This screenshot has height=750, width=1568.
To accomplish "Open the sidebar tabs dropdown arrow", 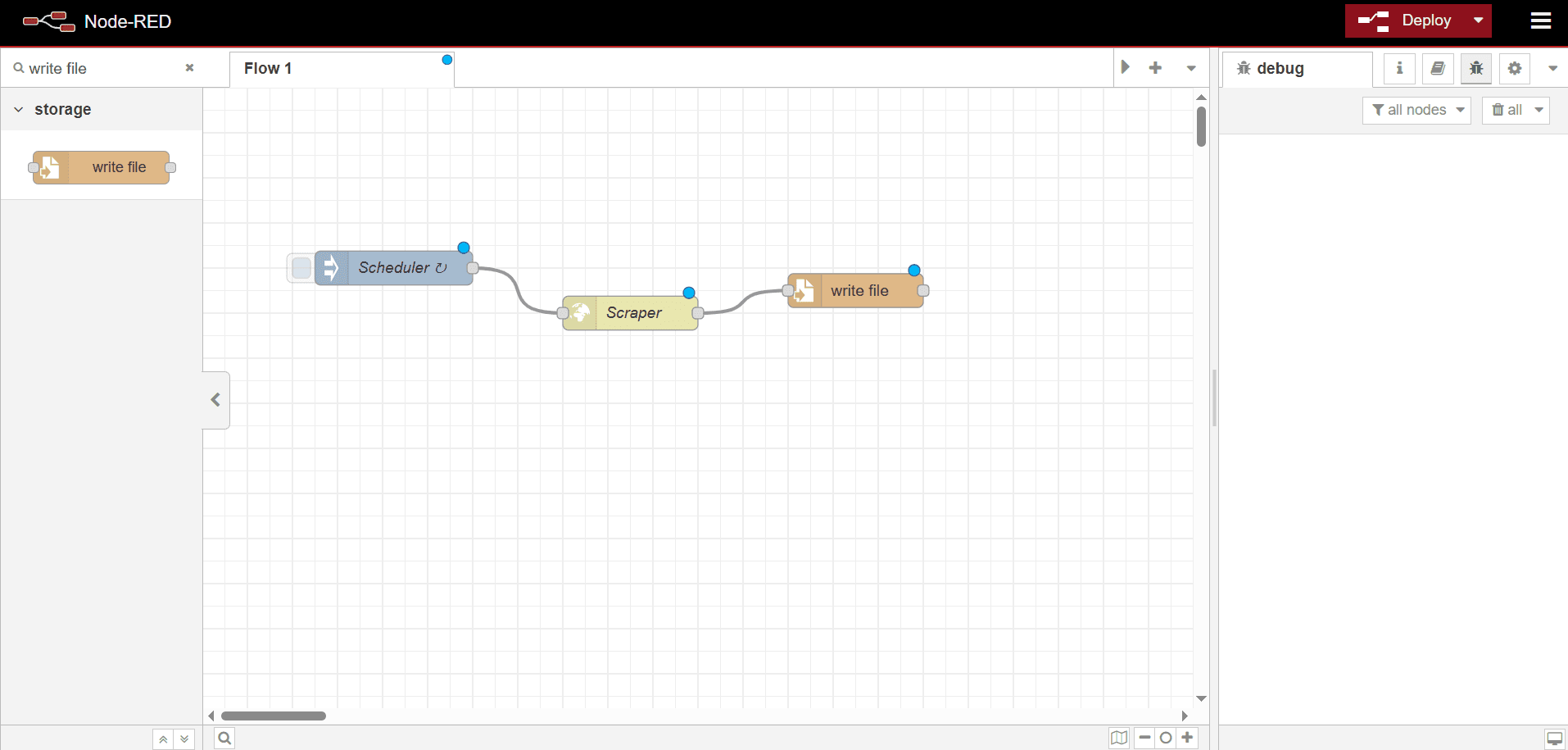I will tap(1552, 69).
